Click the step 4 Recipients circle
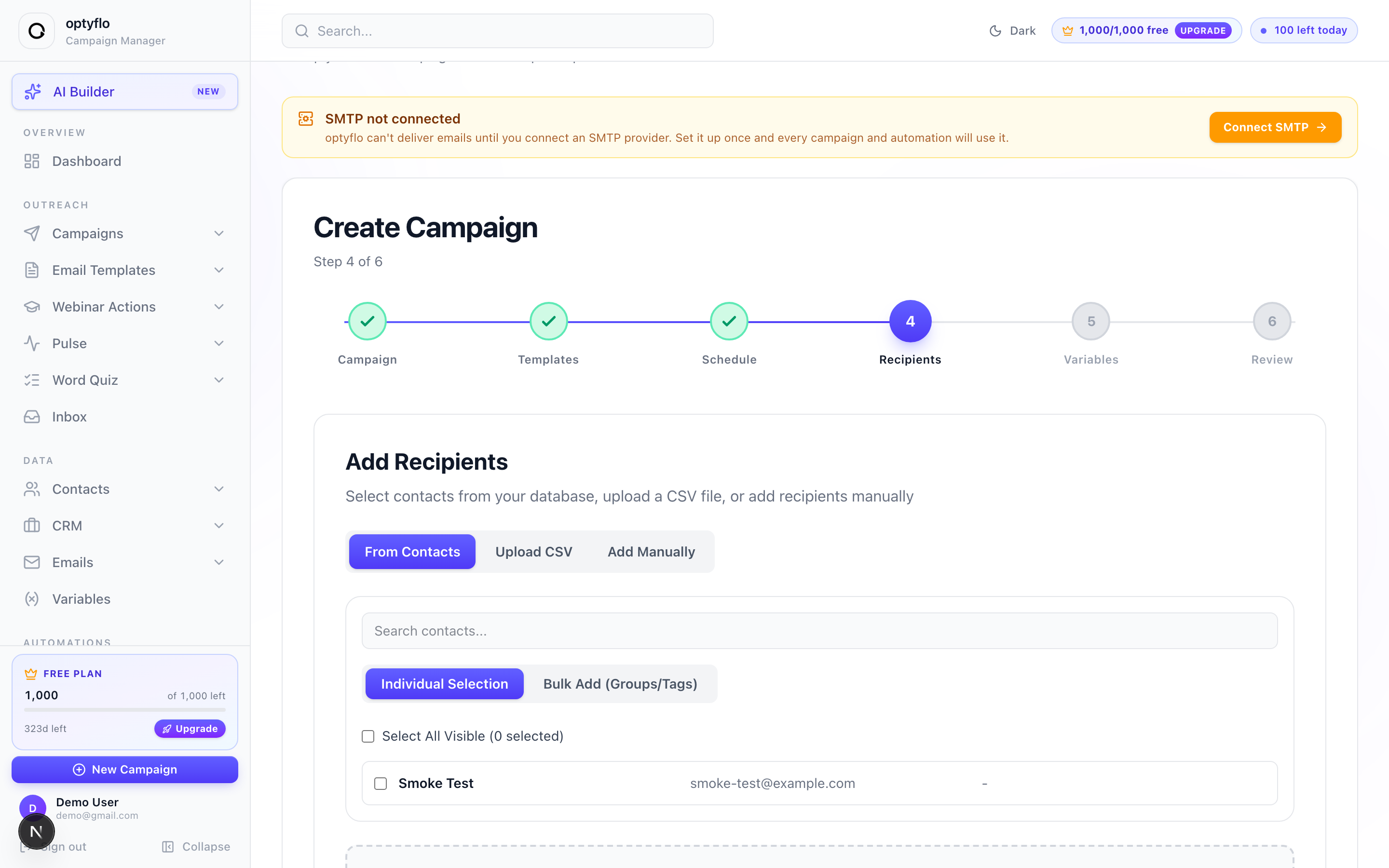 click(910, 322)
